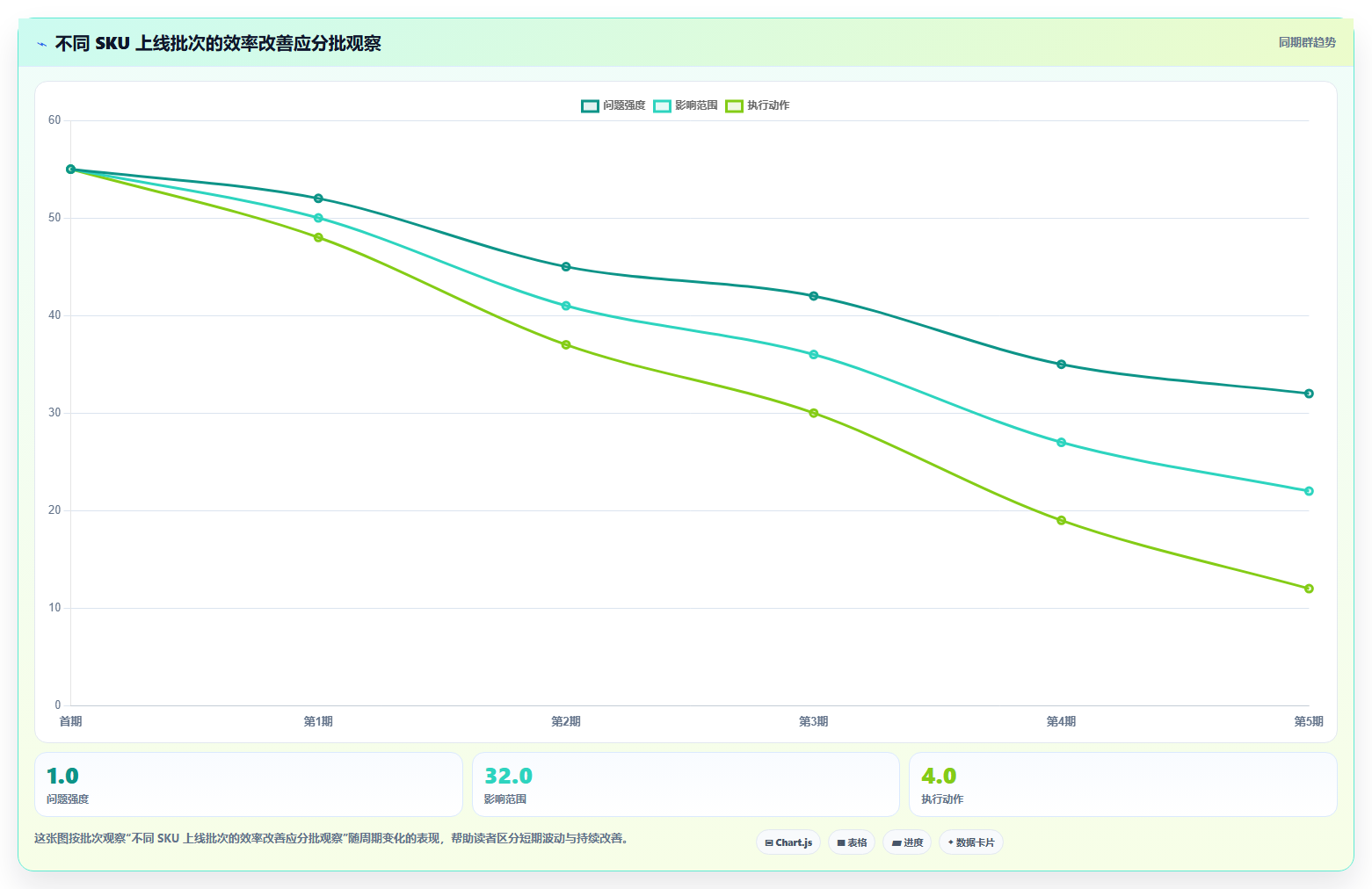Select the 执行动作 data point at 第5期
The height and width of the screenshot is (889, 1372).
tap(1309, 589)
